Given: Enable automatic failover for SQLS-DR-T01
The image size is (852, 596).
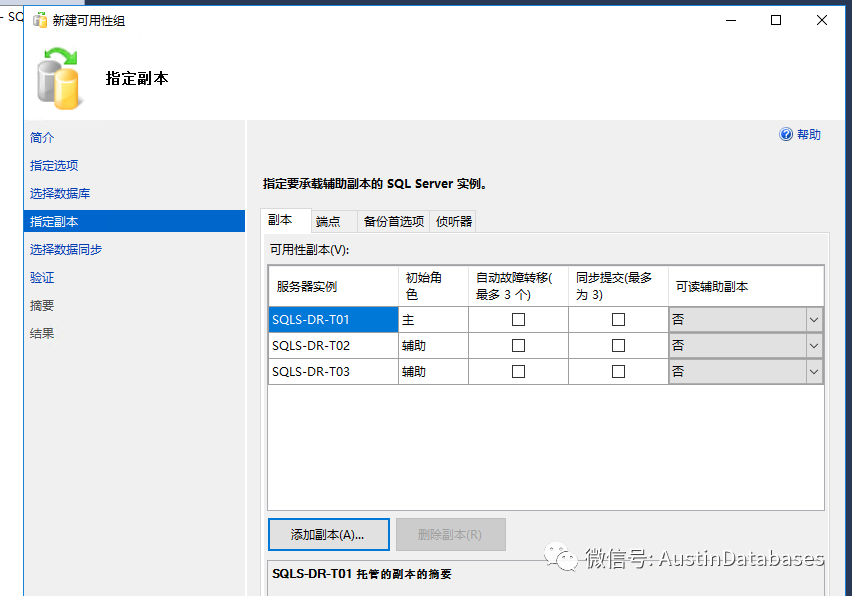Looking at the screenshot, I should pos(518,319).
